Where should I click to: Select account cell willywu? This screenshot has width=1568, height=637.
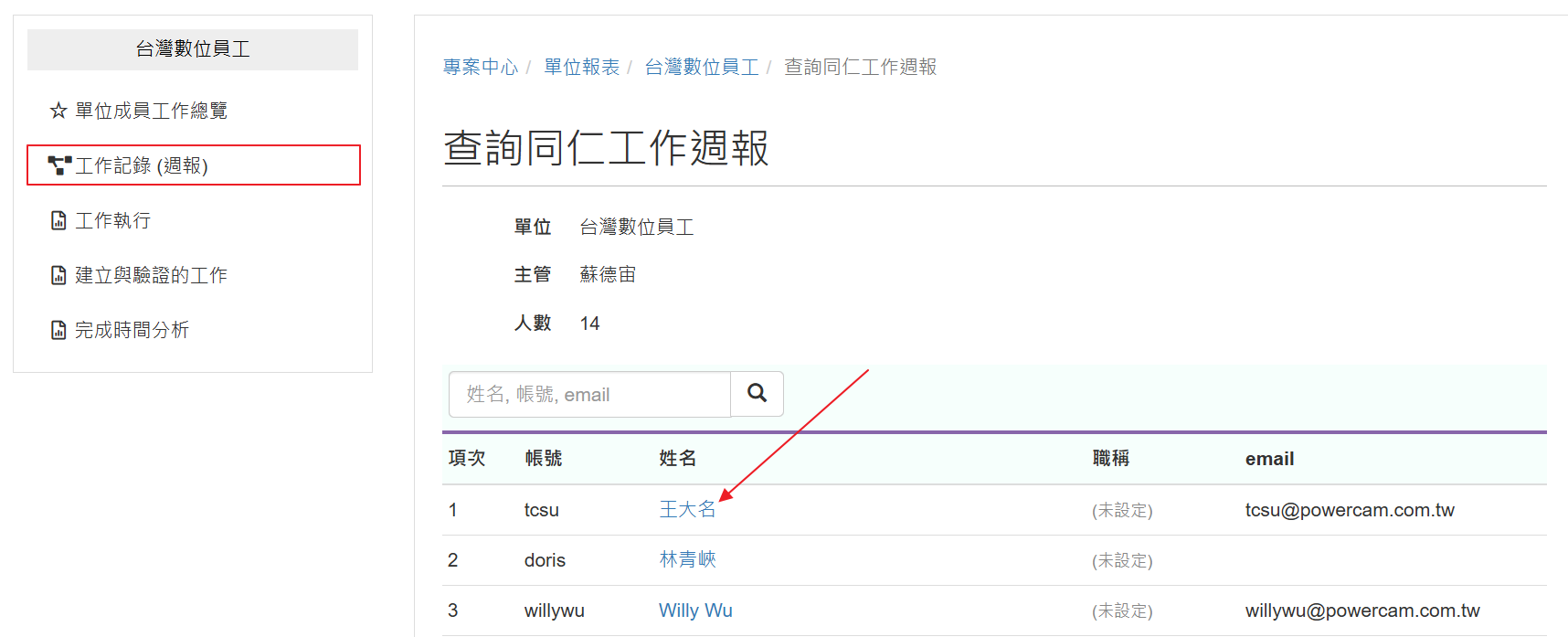[x=555, y=610]
